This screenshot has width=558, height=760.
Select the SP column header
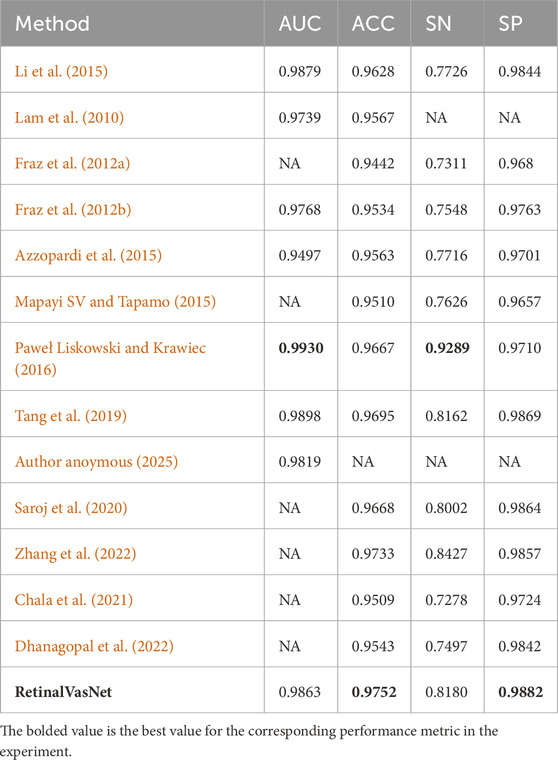click(510, 23)
